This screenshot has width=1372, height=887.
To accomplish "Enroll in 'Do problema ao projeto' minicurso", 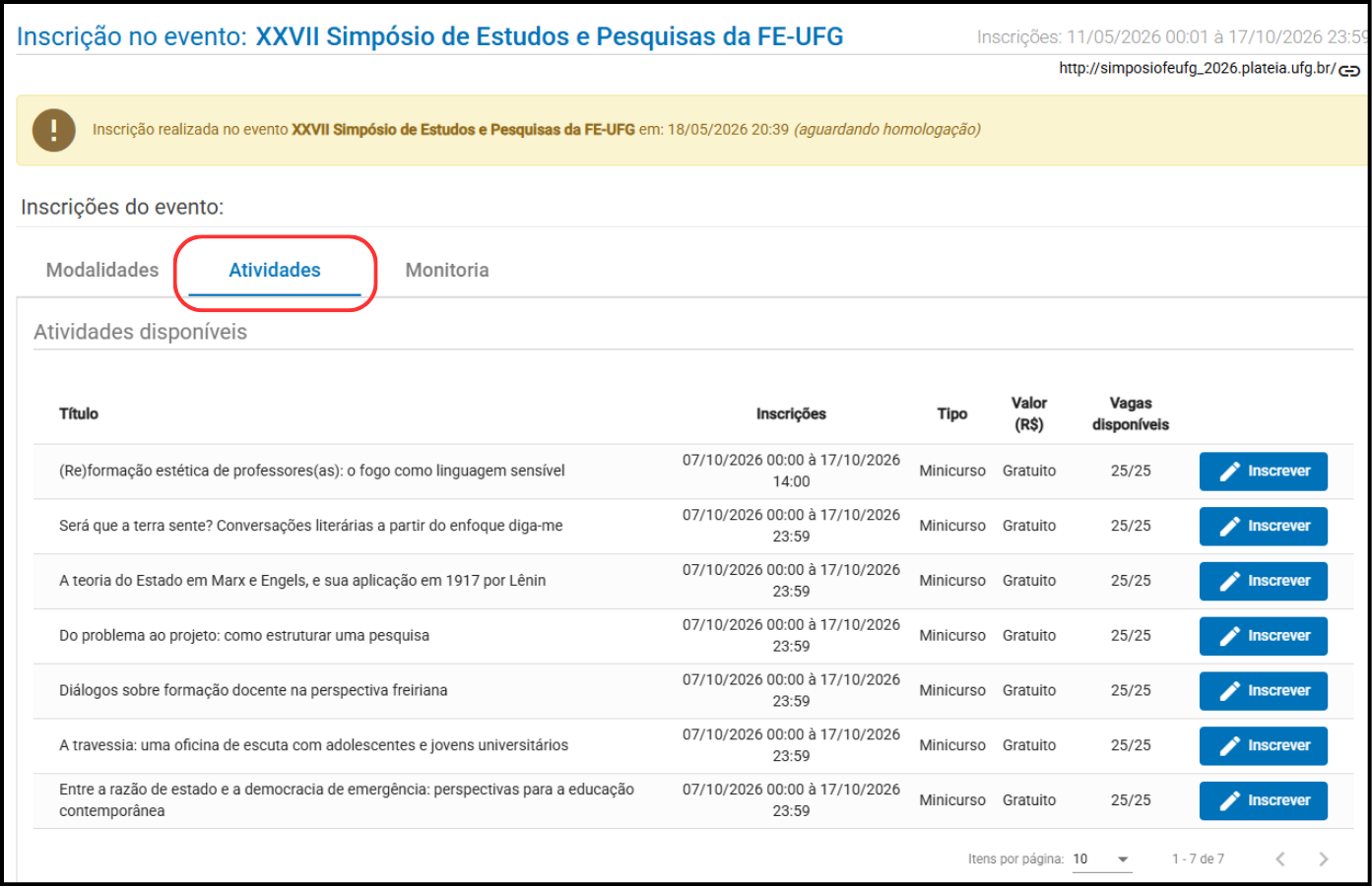I will click(1264, 637).
